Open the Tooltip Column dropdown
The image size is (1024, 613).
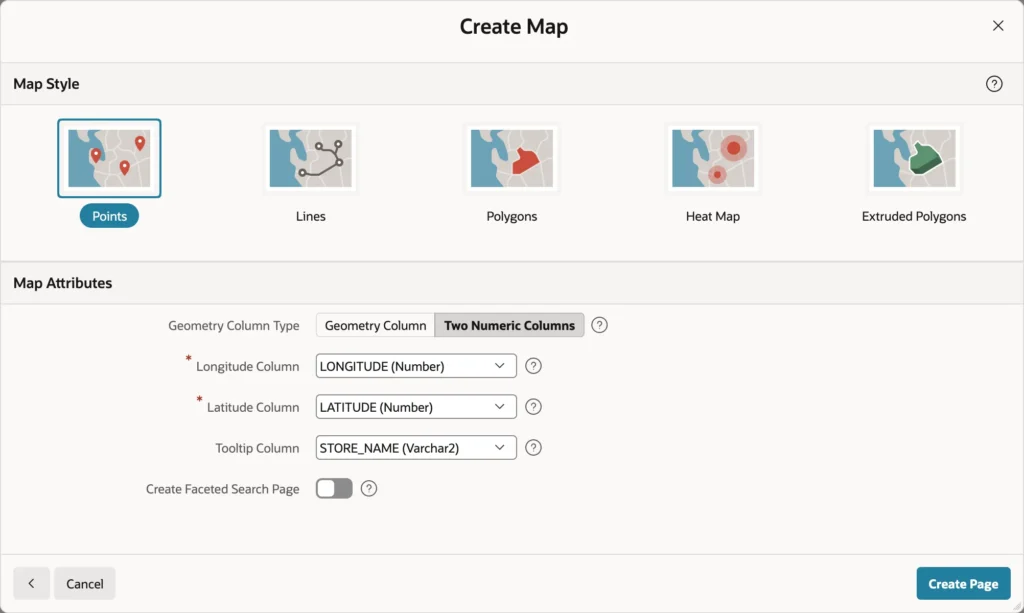[x=416, y=448]
